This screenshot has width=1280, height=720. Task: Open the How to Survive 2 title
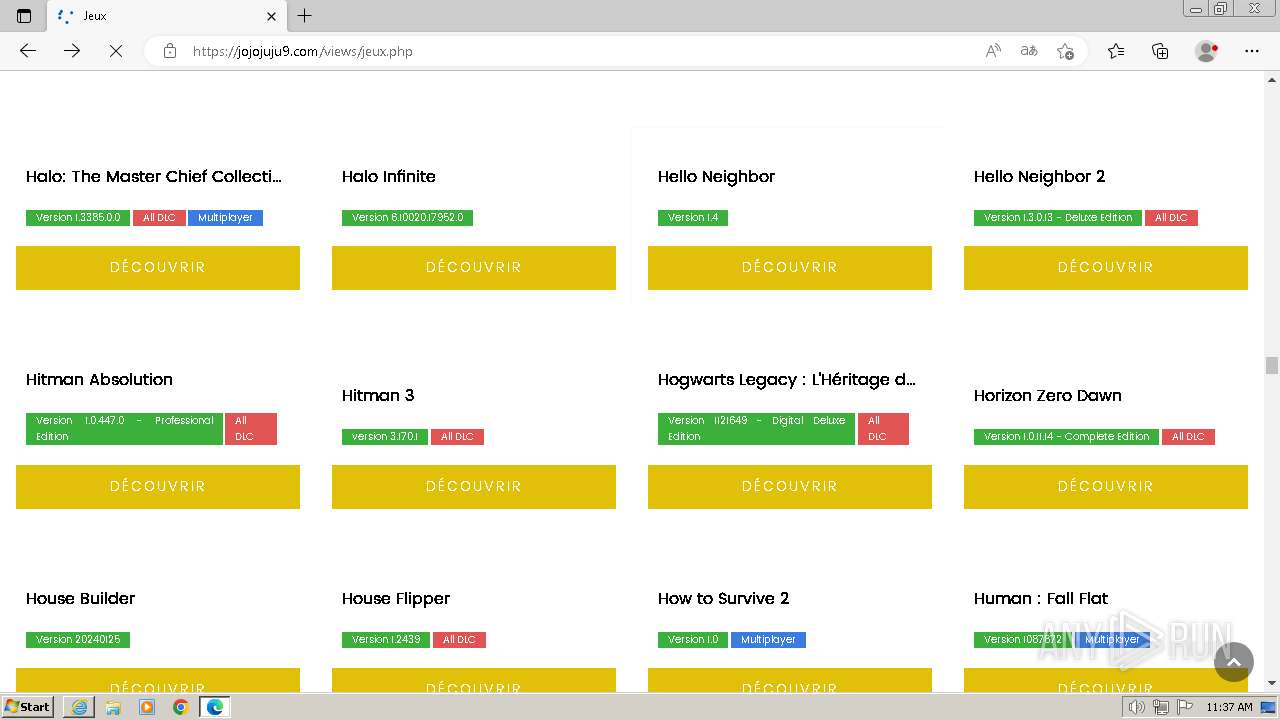pos(723,599)
